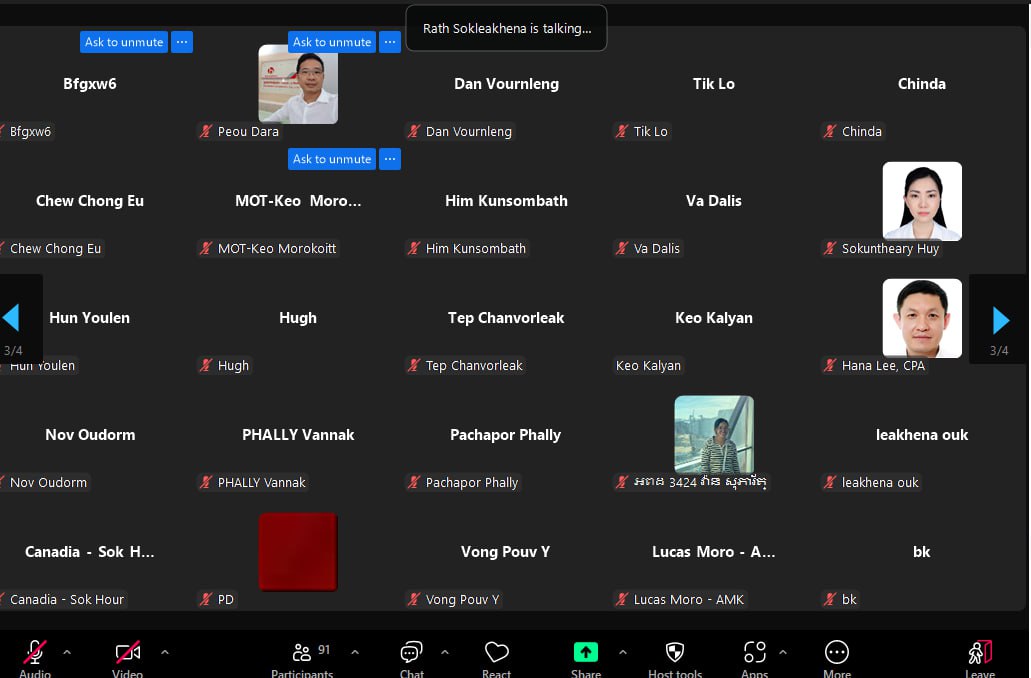
Task: Click muted mic icon beside PHALLY Vannak
Action: (206, 483)
